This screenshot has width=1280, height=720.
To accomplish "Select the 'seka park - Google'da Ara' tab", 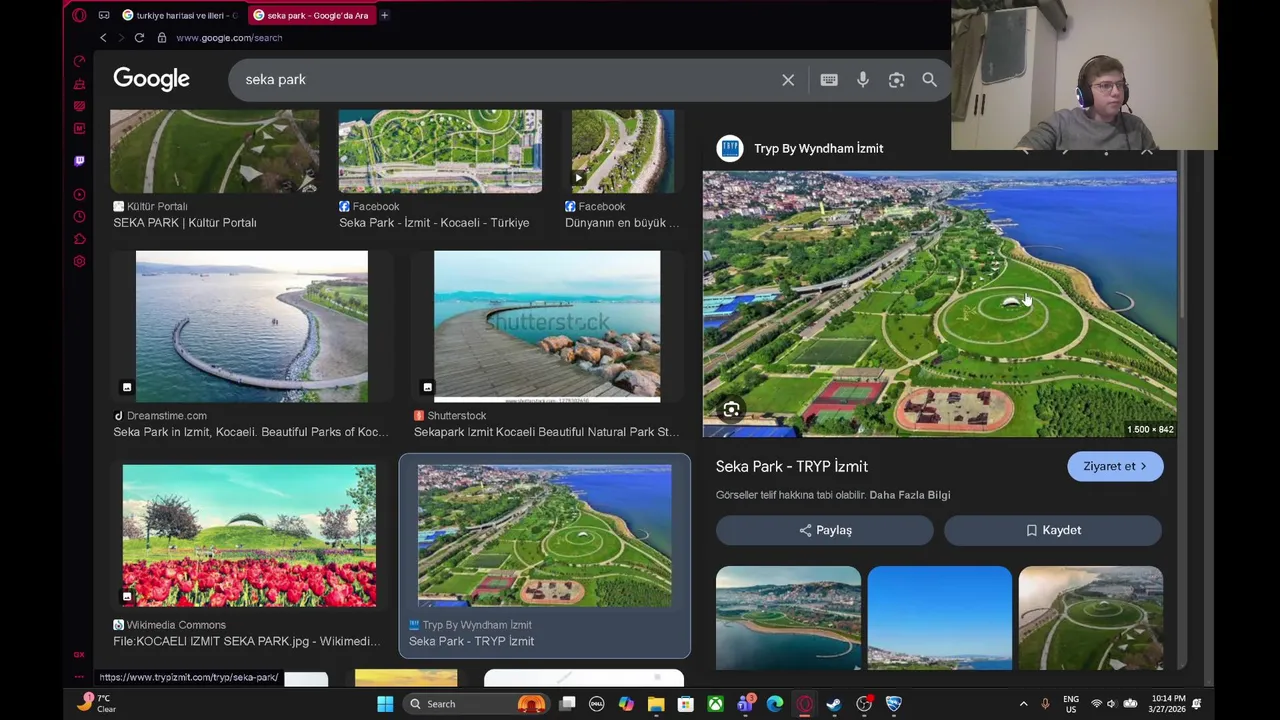I will [x=311, y=15].
